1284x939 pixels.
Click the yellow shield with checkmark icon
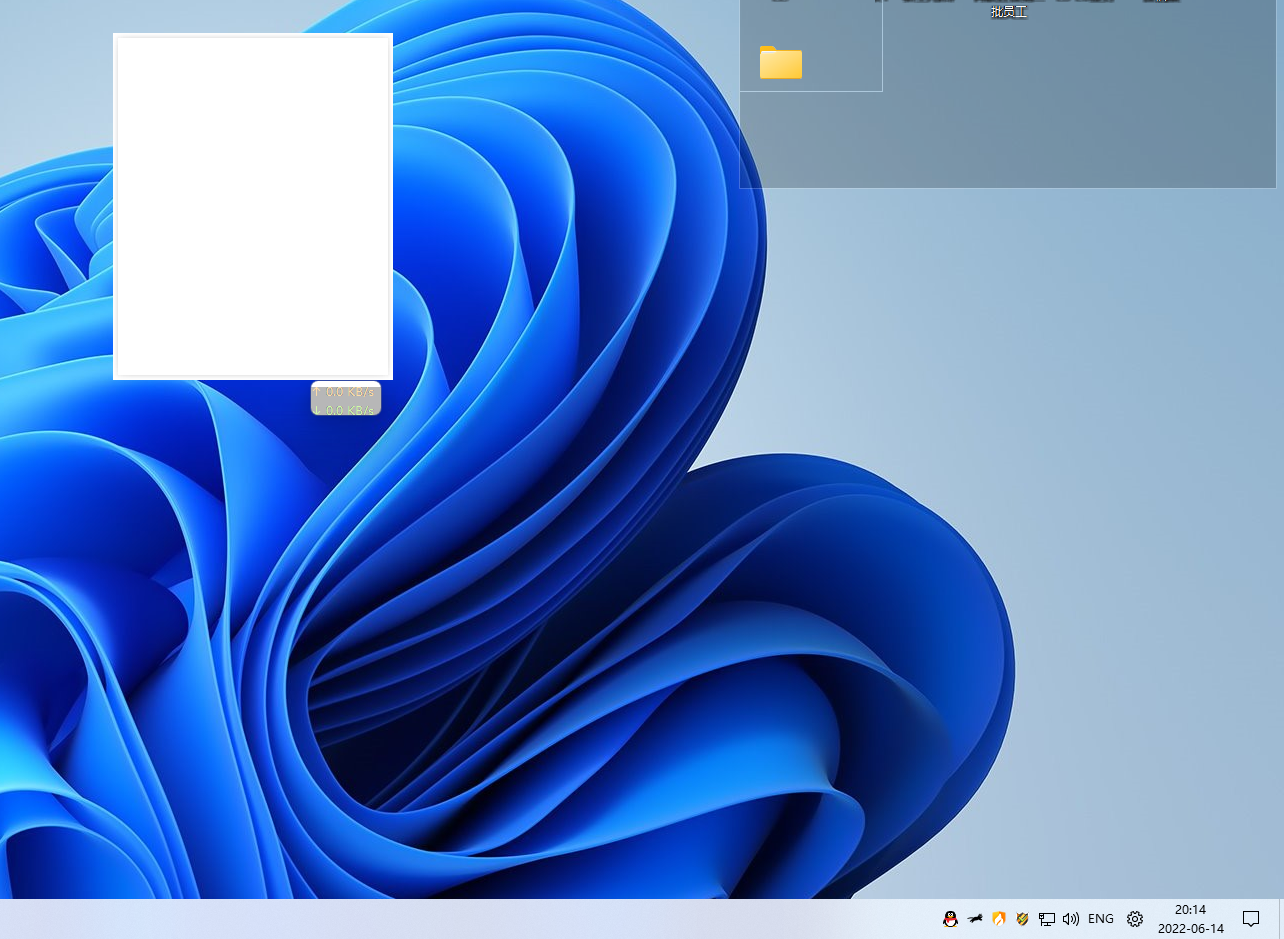point(1022,918)
